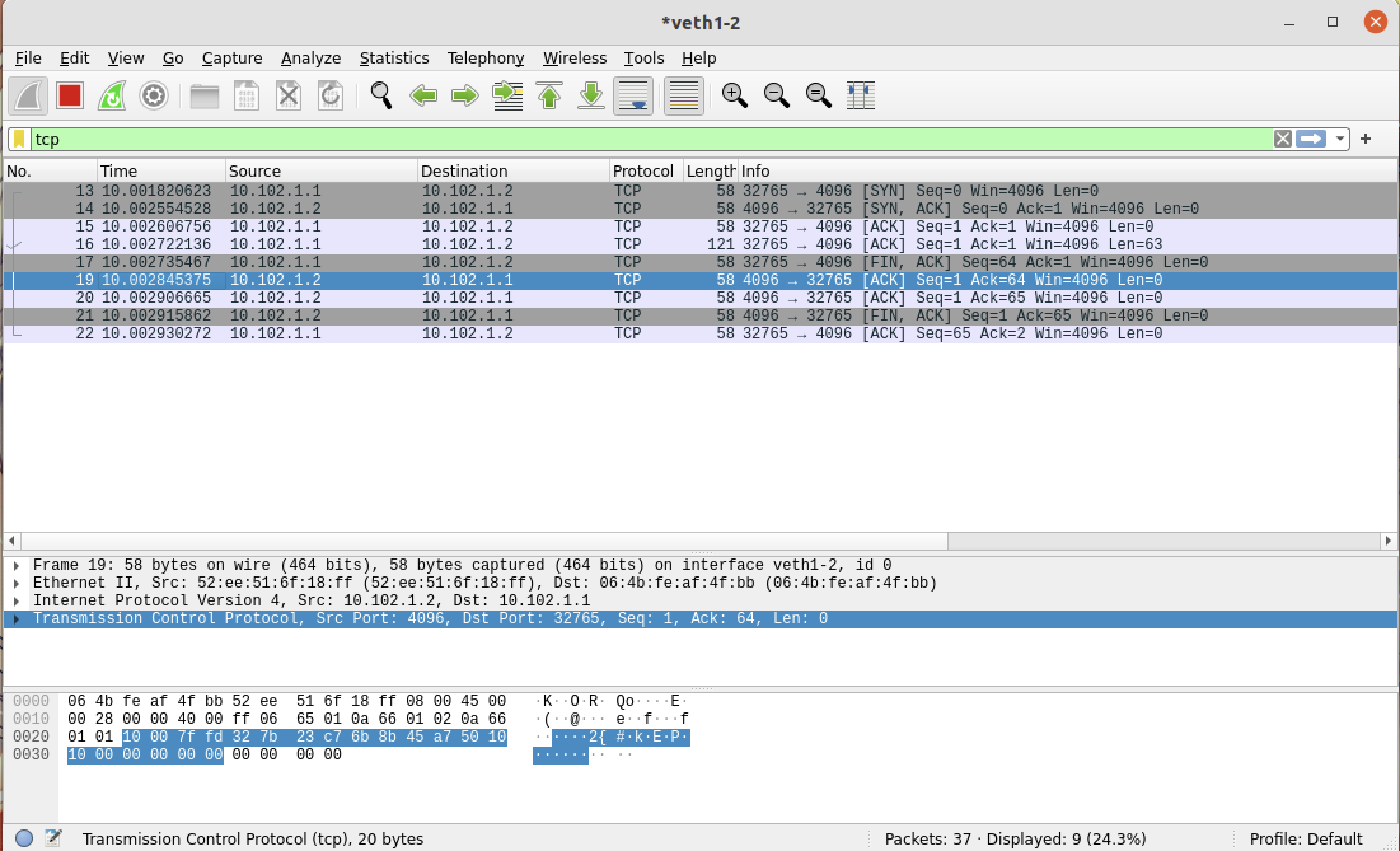The image size is (1400, 851).
Task: Open capture options gear icon
Action: point(154,96)
